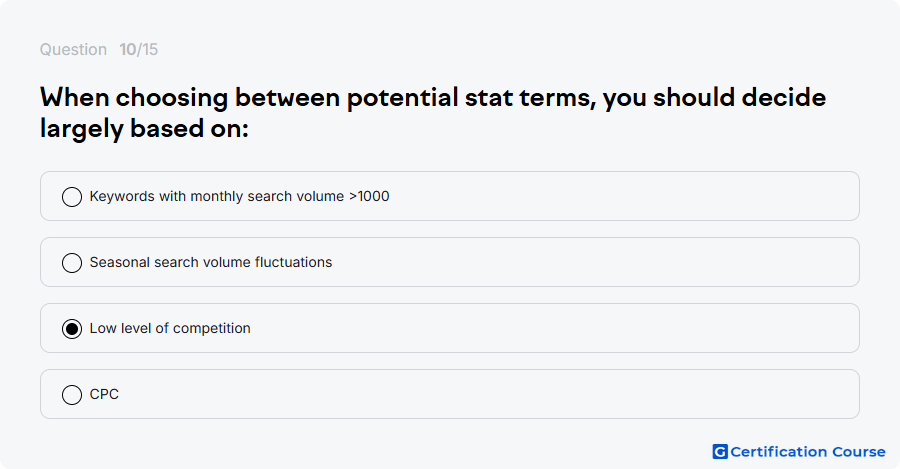This screenshot has width=900, height=469.
Task: Click the 10/15 question counter
Action: (x=138, y=49)
